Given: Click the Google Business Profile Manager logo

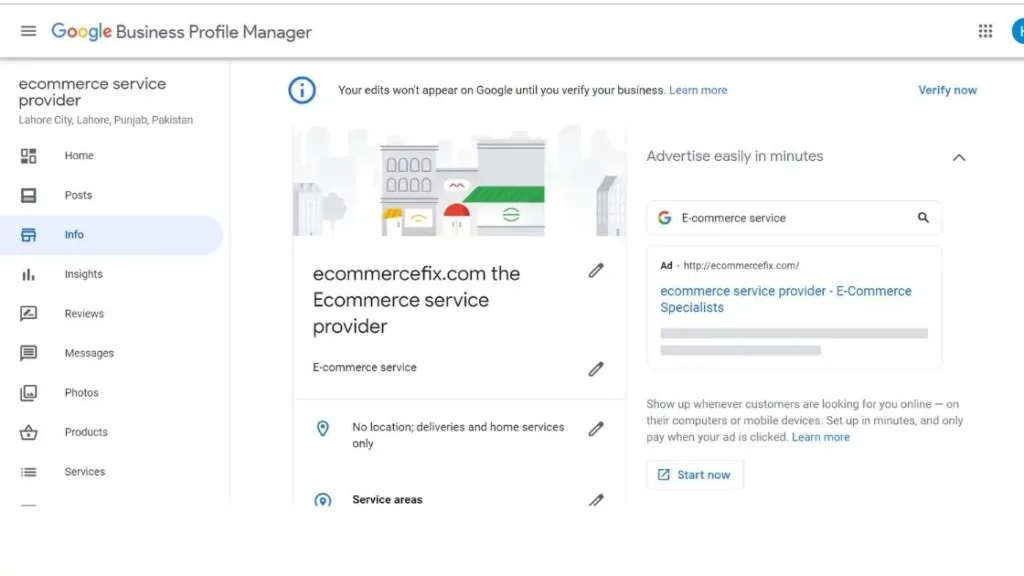Looking at the screenshot, I should [181, 31].
